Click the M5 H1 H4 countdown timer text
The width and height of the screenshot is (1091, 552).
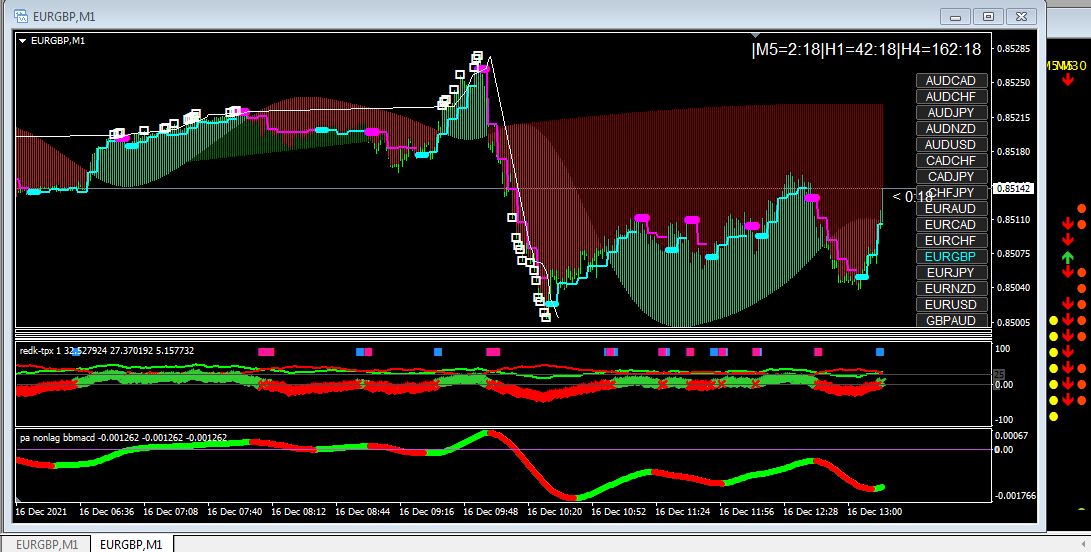tap(866, 49)
